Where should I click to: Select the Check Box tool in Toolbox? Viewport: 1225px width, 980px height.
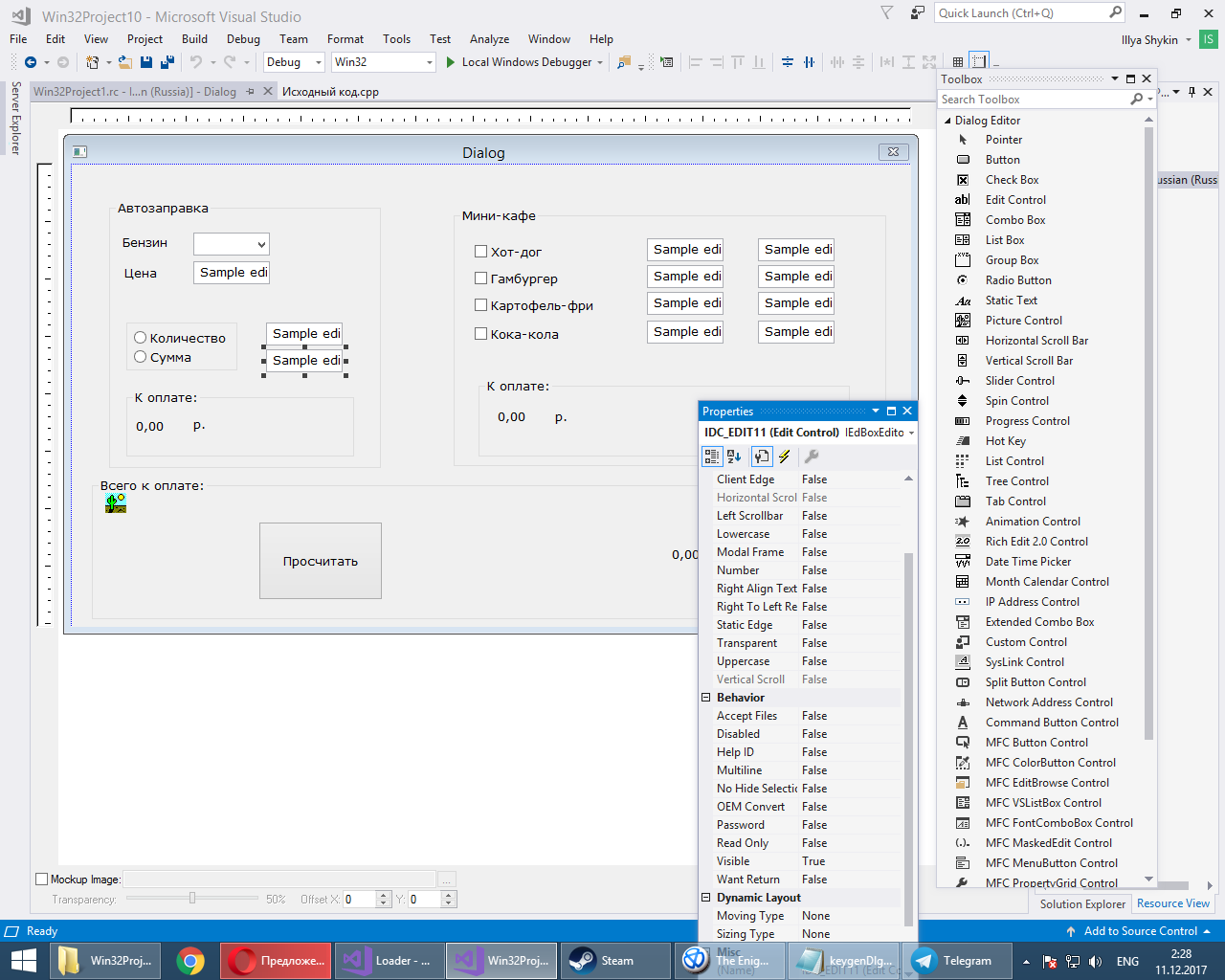pos(1012,180)
